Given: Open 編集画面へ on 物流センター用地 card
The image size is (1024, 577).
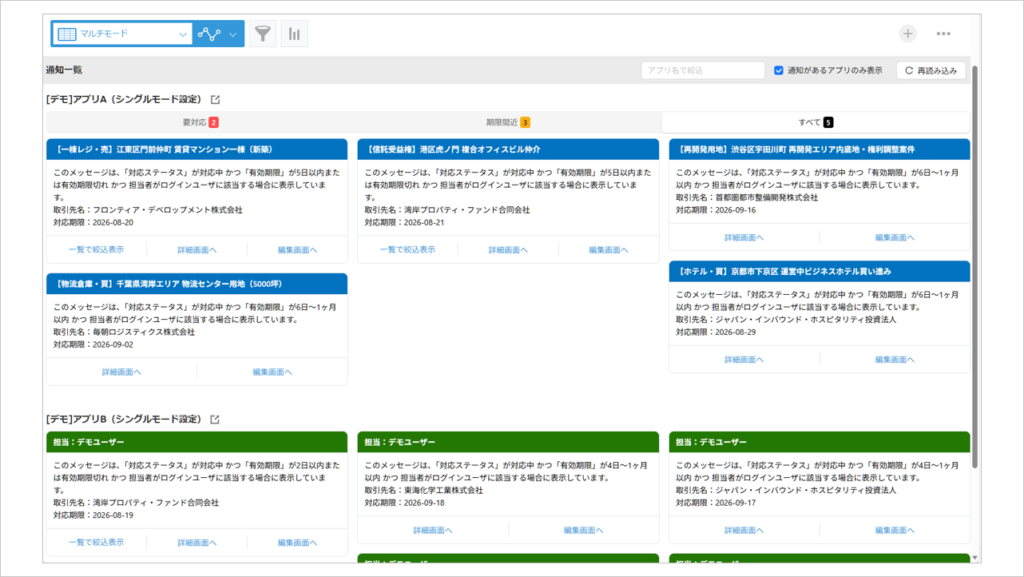Looking at the screenshot, I should click(x=272, y=372).
